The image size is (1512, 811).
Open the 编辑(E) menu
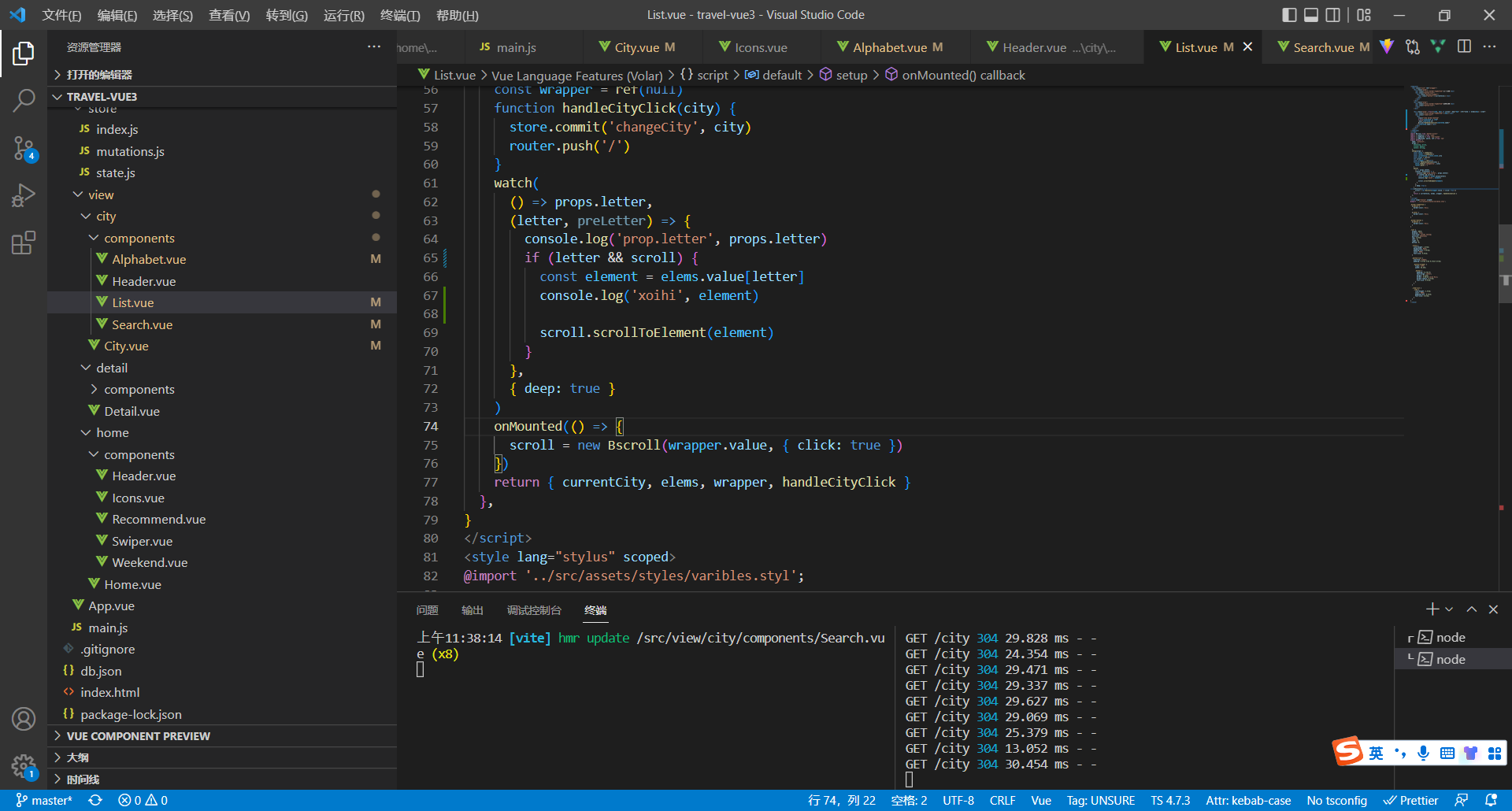pos(117,15)
